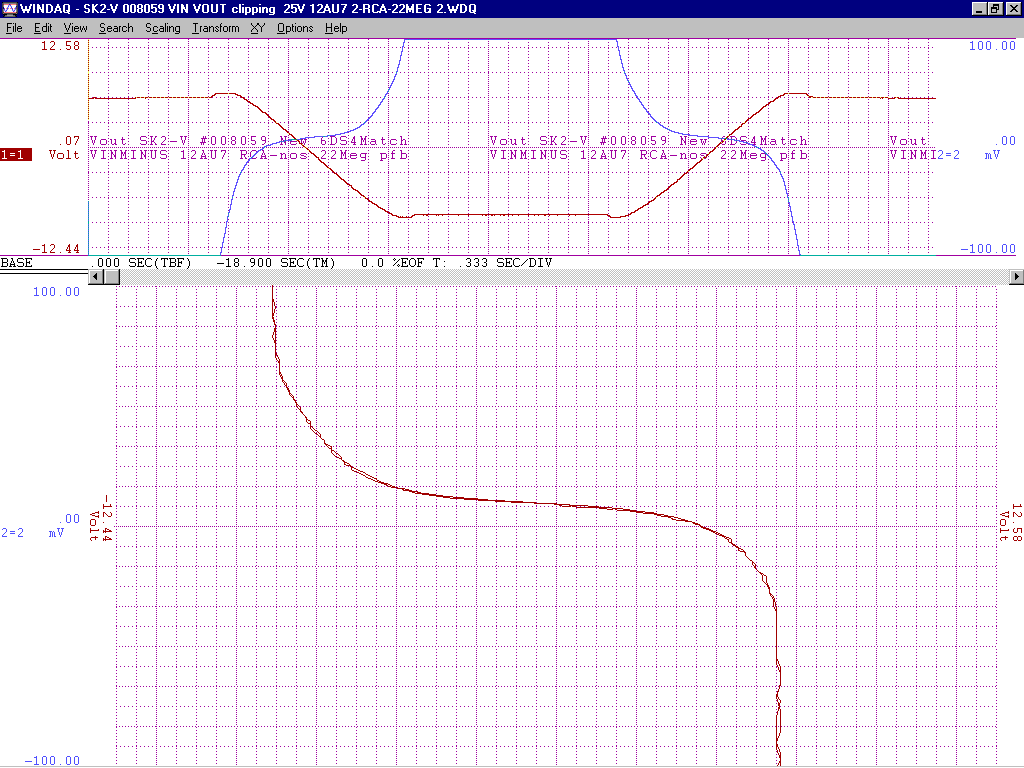Screen dimensions: 1024x768
Task: Click the WinDaq application icon in title bar
Action: [x=10, y=9]
